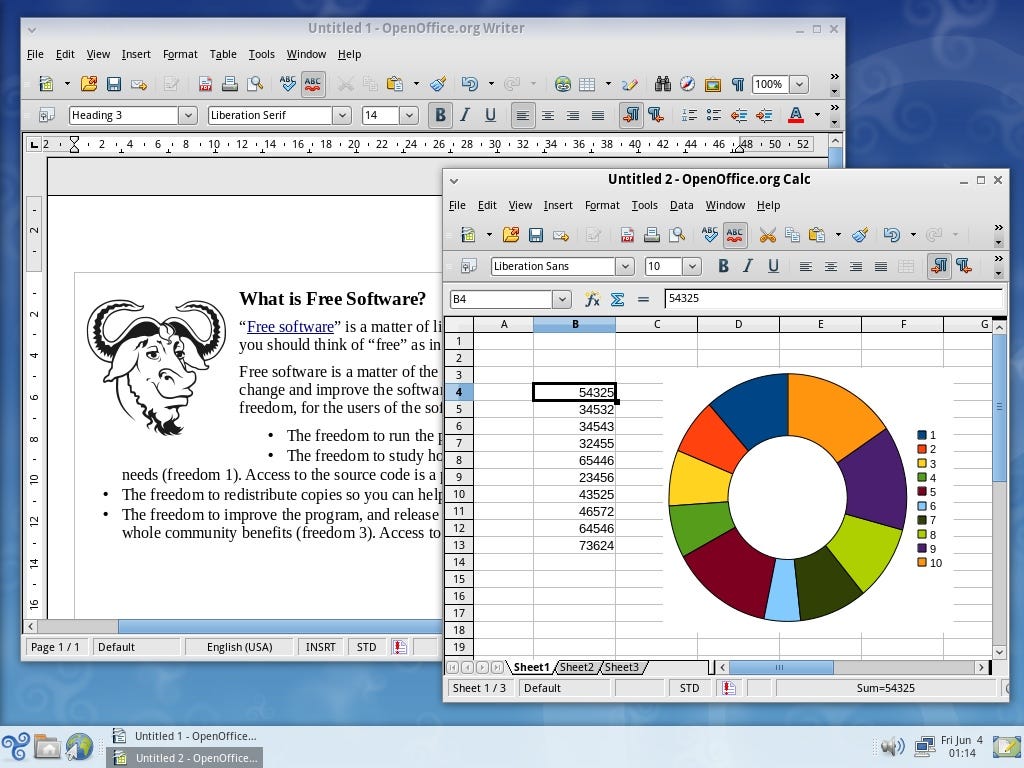Click the Calc formula input line showing 54325
This screenshot has height=768, width=1024.
click(x=833, y=298)
